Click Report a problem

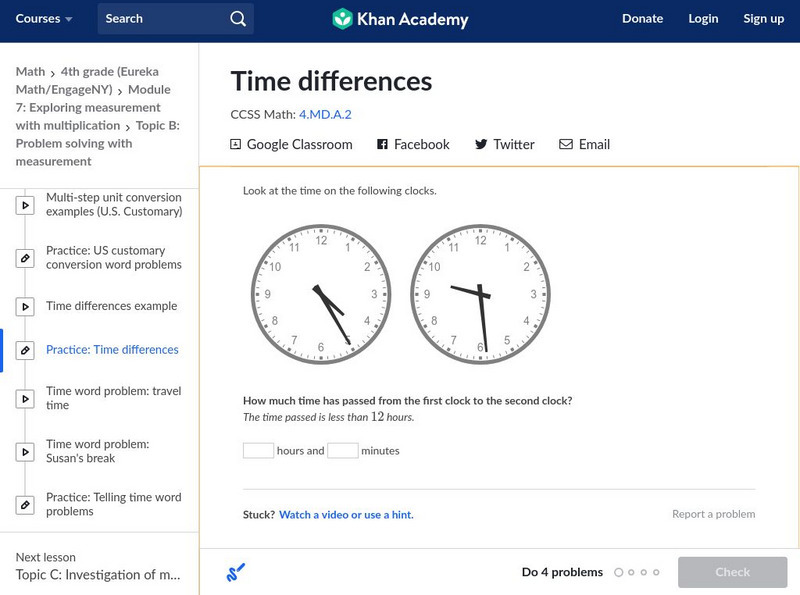(713, 514)
